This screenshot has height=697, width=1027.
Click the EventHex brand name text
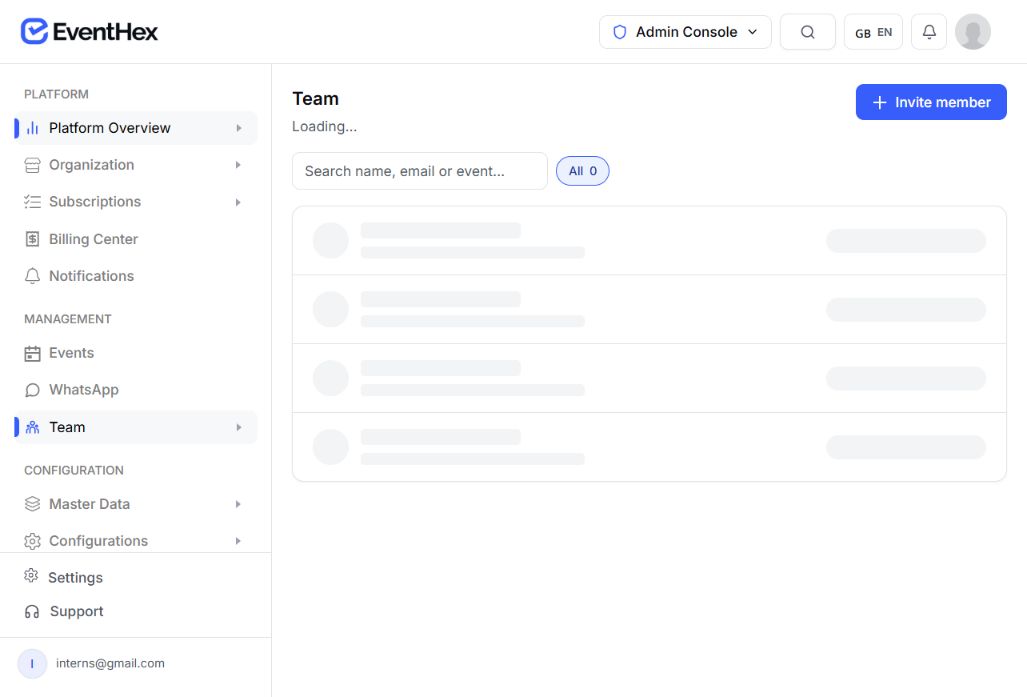pyautogui.click(x=105, y=31)
